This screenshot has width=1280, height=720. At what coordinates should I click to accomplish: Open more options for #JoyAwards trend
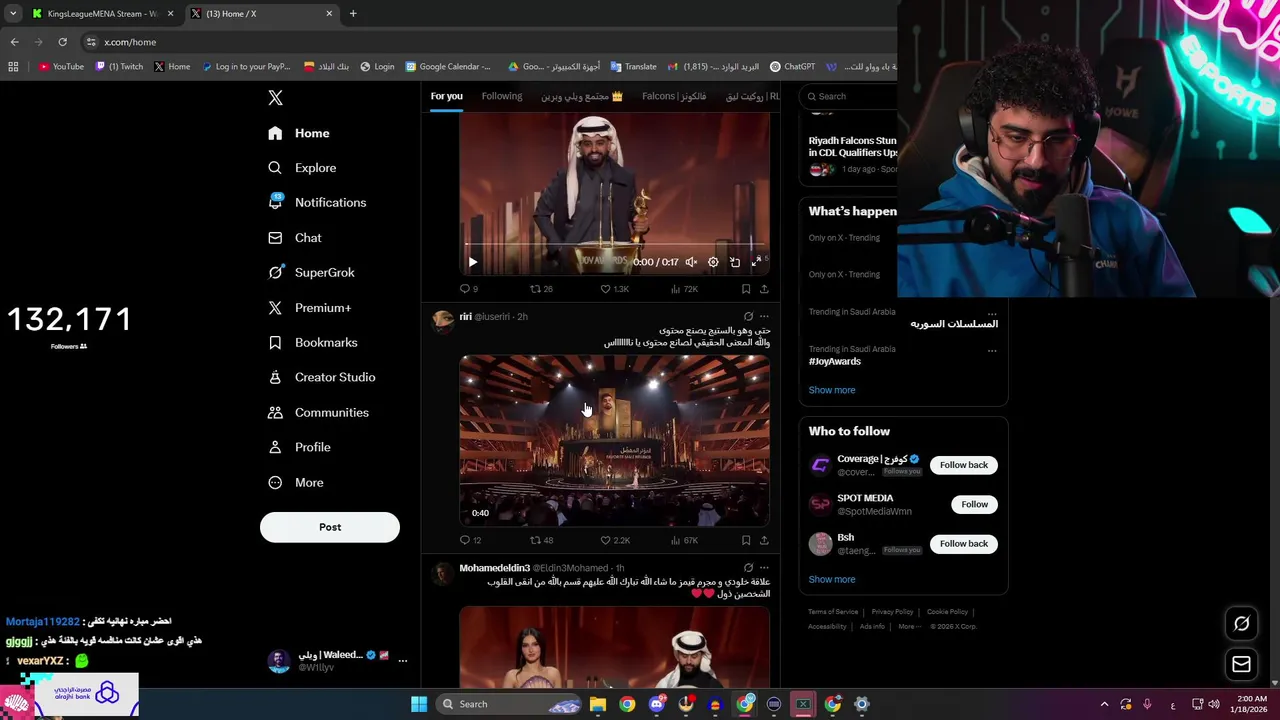coord(992,351)
